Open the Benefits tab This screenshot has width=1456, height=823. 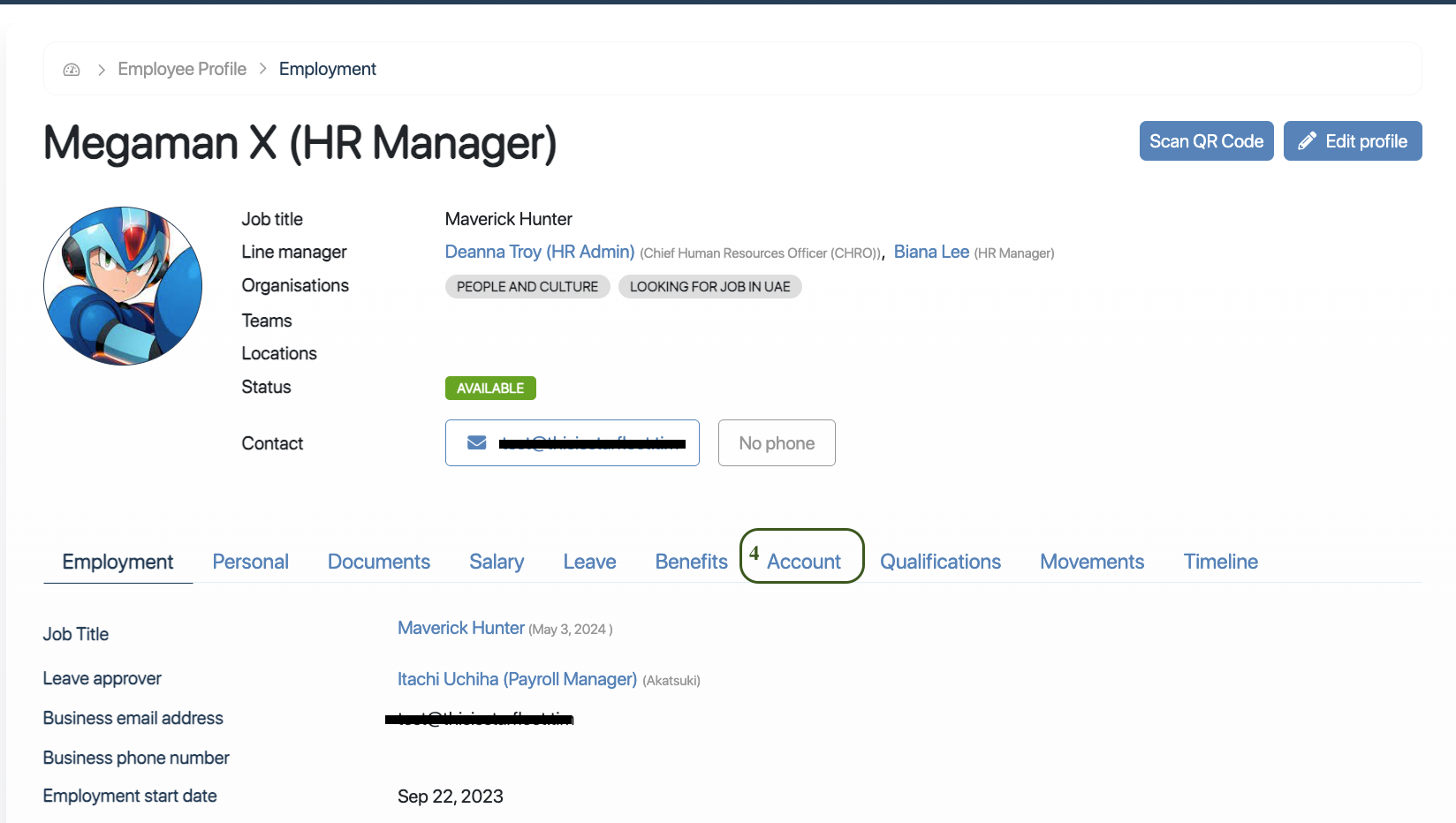pos(691,562)
